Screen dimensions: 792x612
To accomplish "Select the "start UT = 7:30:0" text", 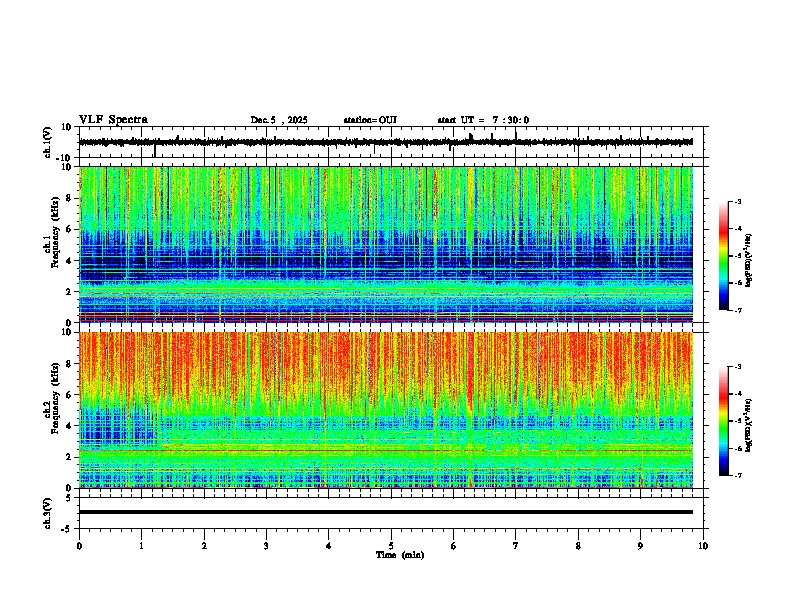I will pyautogui.click(x=483, y=120).
